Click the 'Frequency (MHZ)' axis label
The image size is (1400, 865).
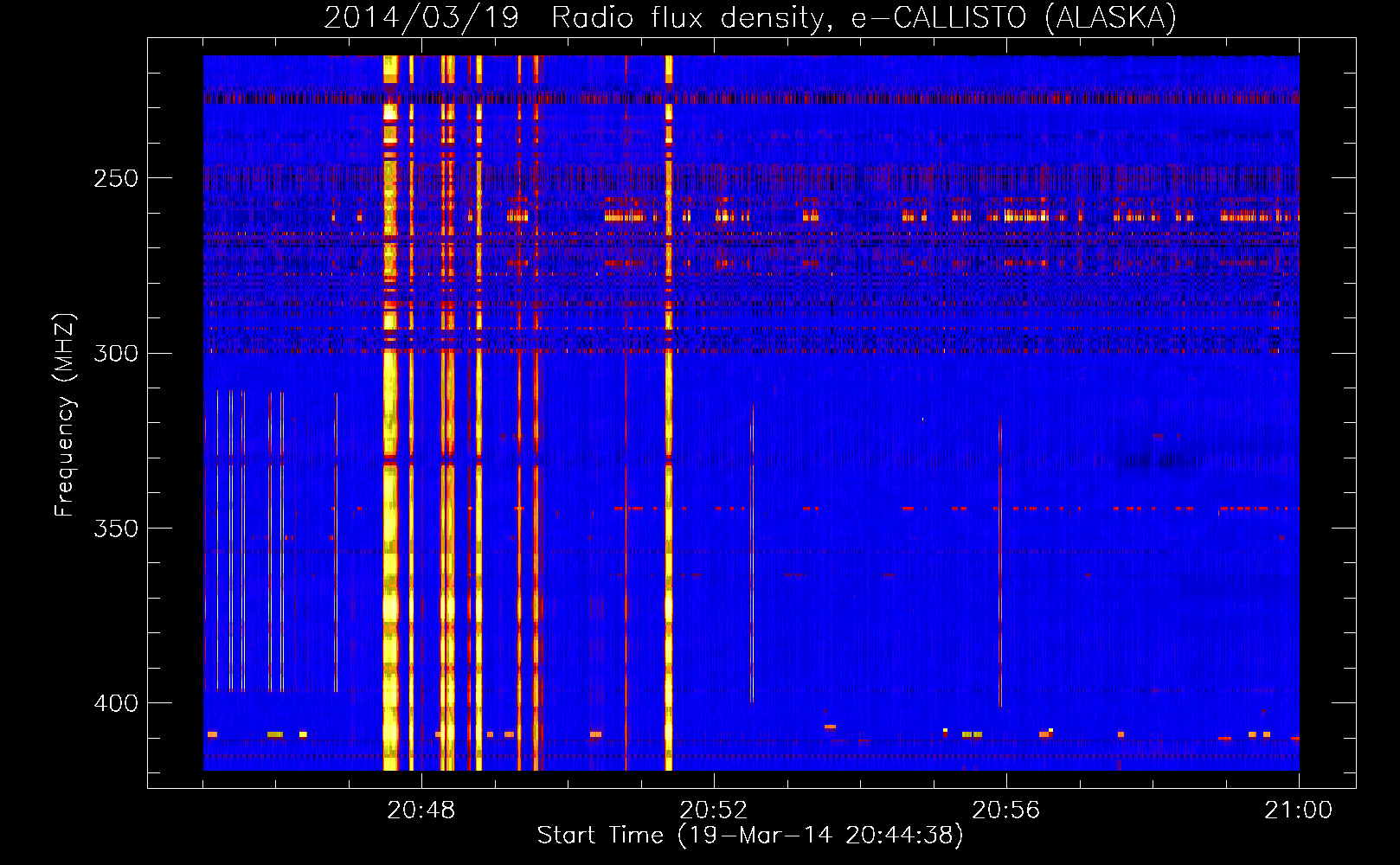[65, 415]
